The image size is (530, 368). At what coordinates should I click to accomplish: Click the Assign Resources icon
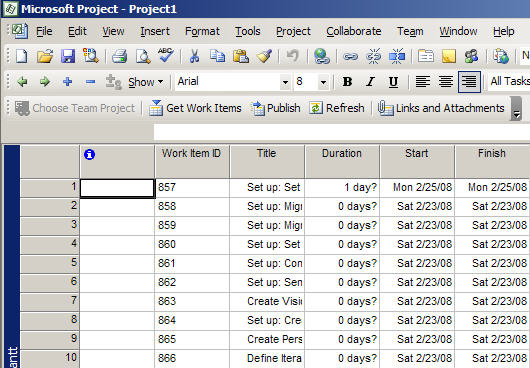[472, 56]
